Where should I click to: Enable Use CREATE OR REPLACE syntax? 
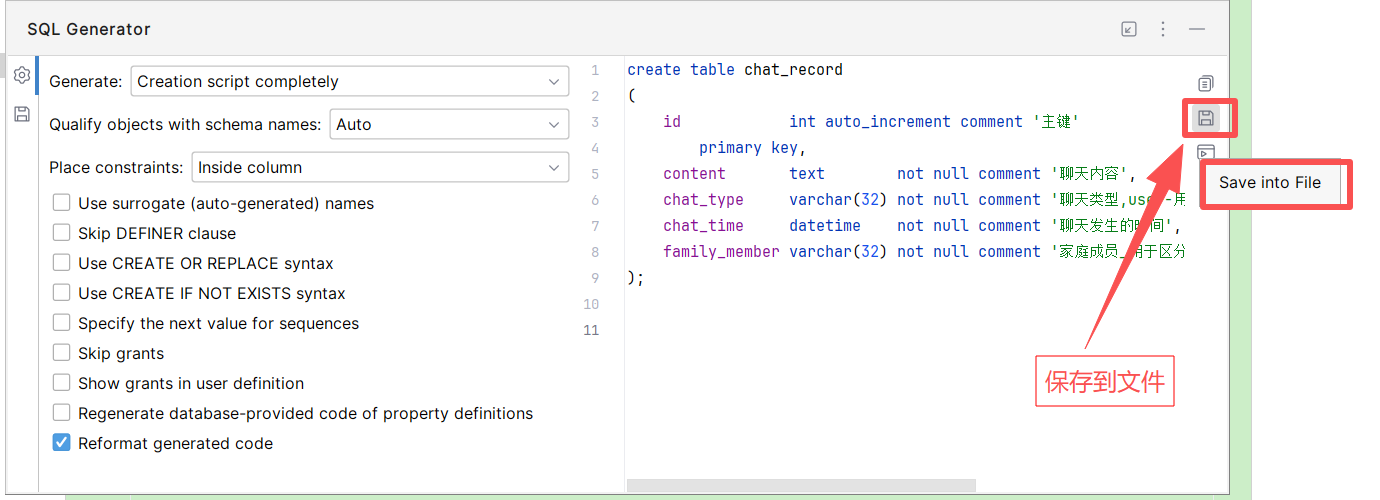pos(61,263)
